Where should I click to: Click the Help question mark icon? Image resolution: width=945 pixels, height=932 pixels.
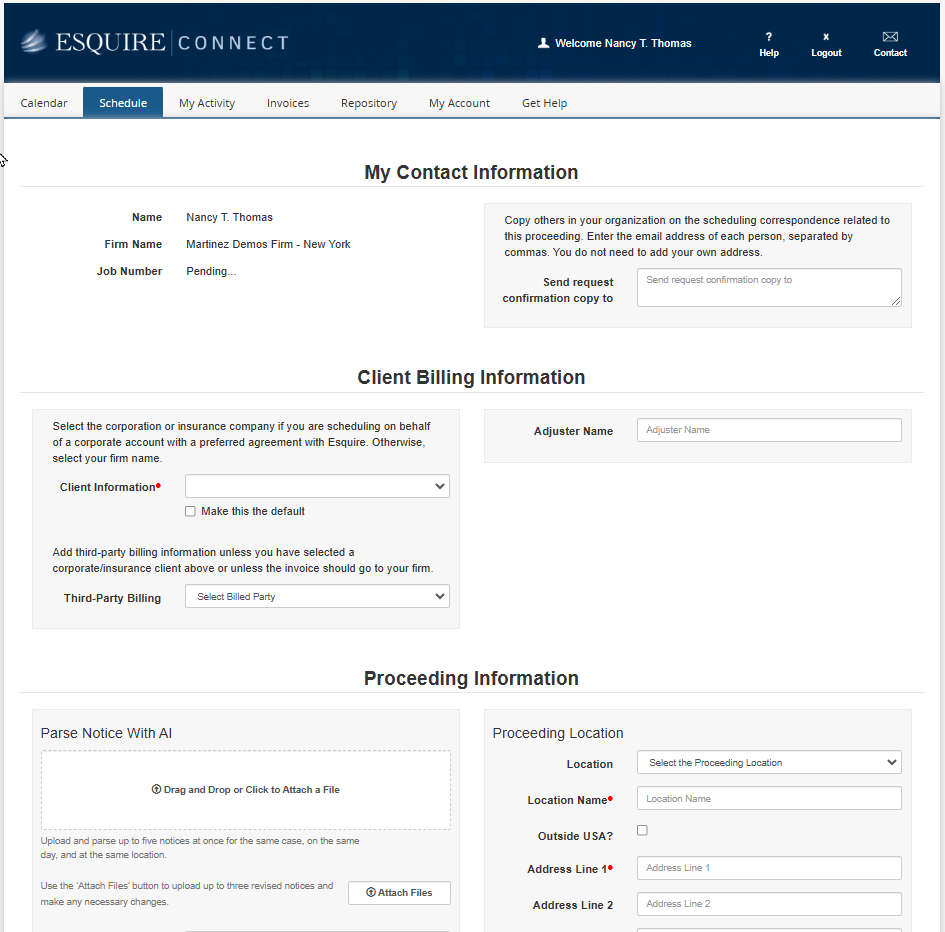(769, 37)
